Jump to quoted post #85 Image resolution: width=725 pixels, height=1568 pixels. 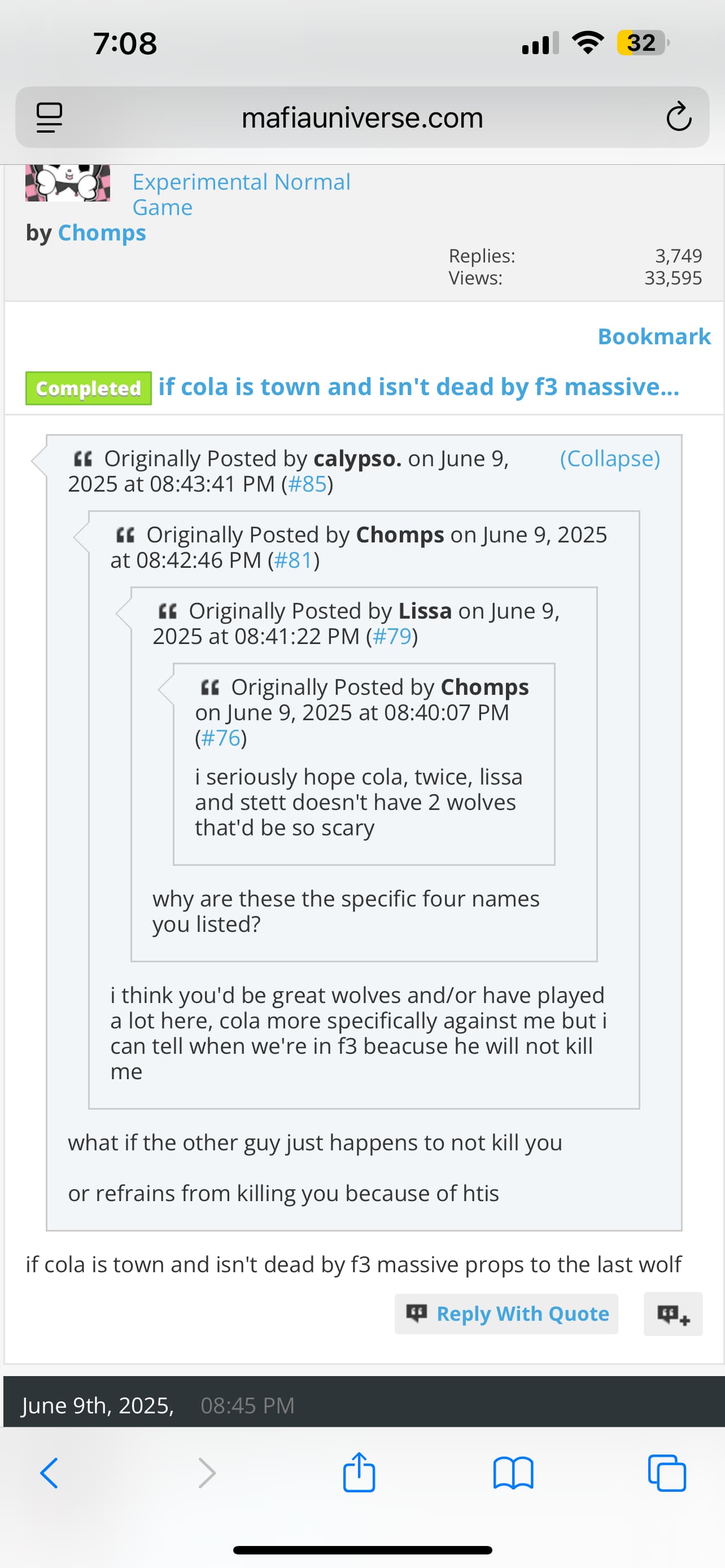[307, 484]
